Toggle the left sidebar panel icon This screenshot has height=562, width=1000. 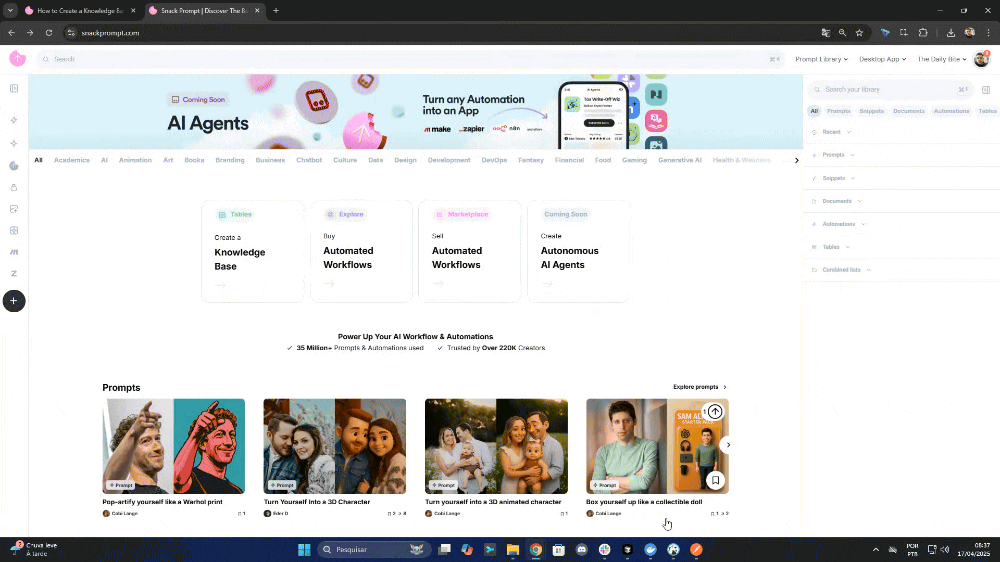(14, 89)
